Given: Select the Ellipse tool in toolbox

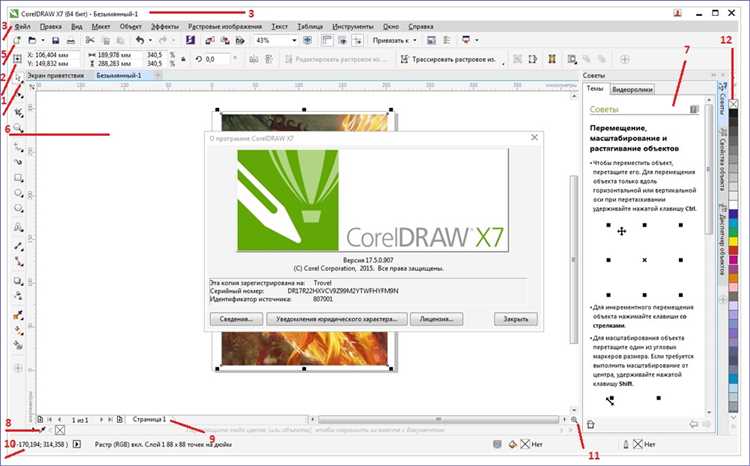Looking at the screenshot, I should [x=18, y=193].
